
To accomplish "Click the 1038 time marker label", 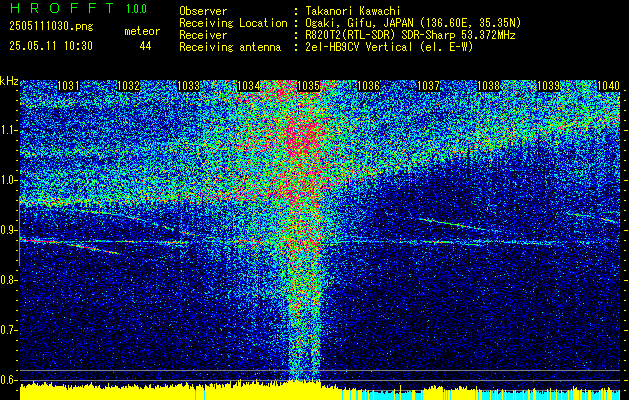I will [x=488, y=85].
